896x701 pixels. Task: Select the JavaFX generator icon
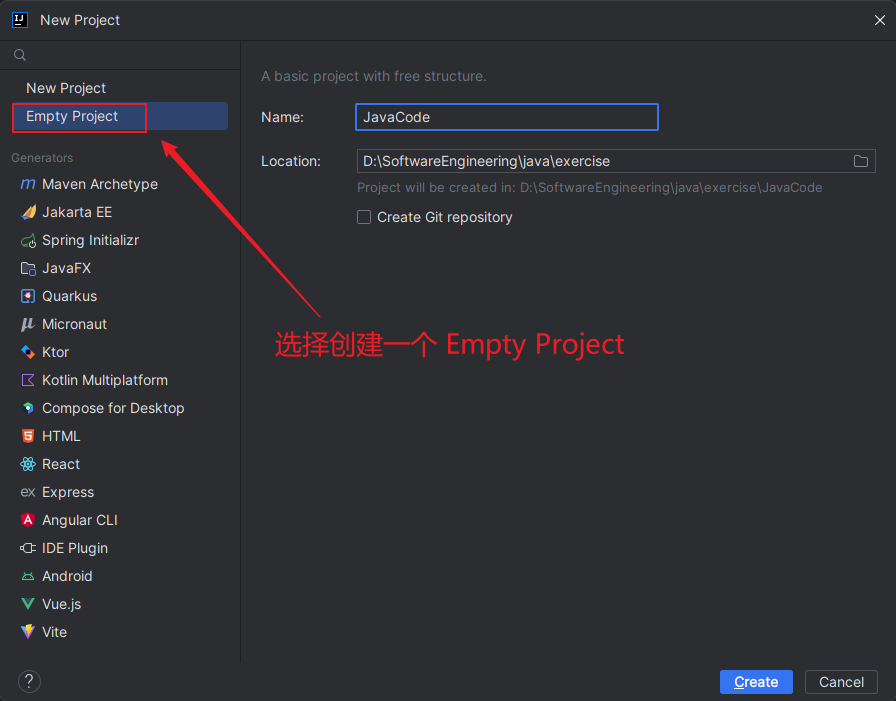[28, 268]
